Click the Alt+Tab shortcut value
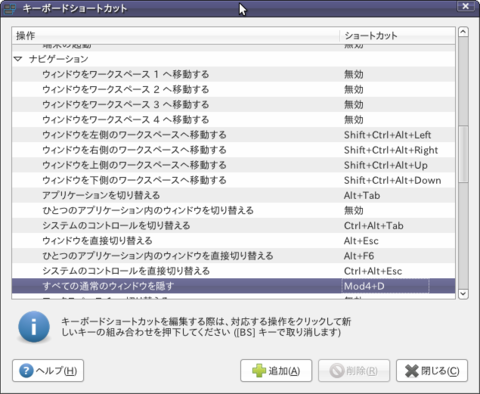480x394 pixels. coord(362,195)
